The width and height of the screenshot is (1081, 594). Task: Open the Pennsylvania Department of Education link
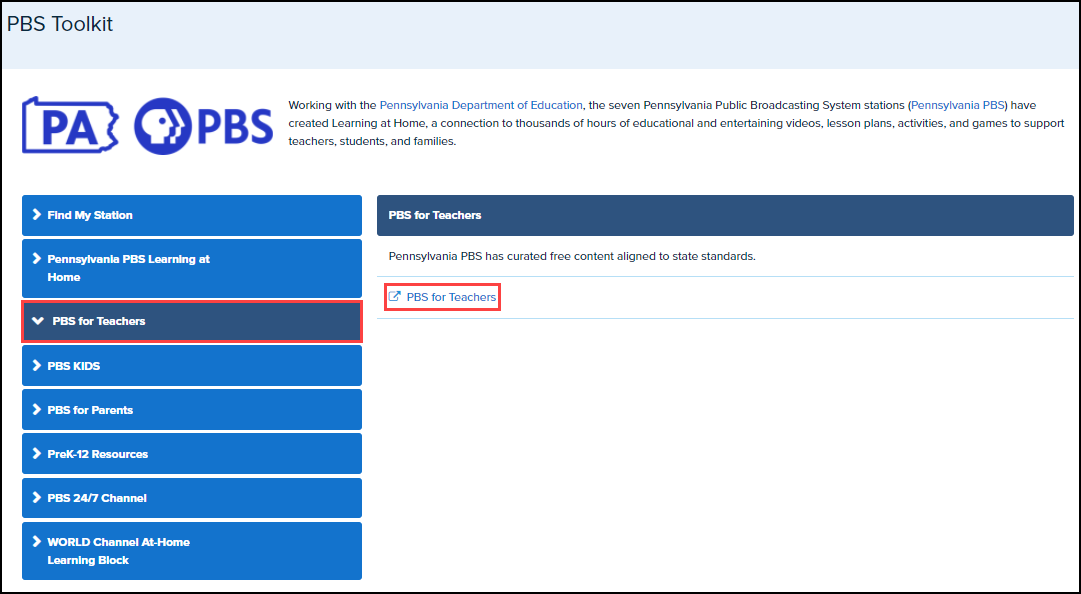pyautogui.click(x=481, y=105)
